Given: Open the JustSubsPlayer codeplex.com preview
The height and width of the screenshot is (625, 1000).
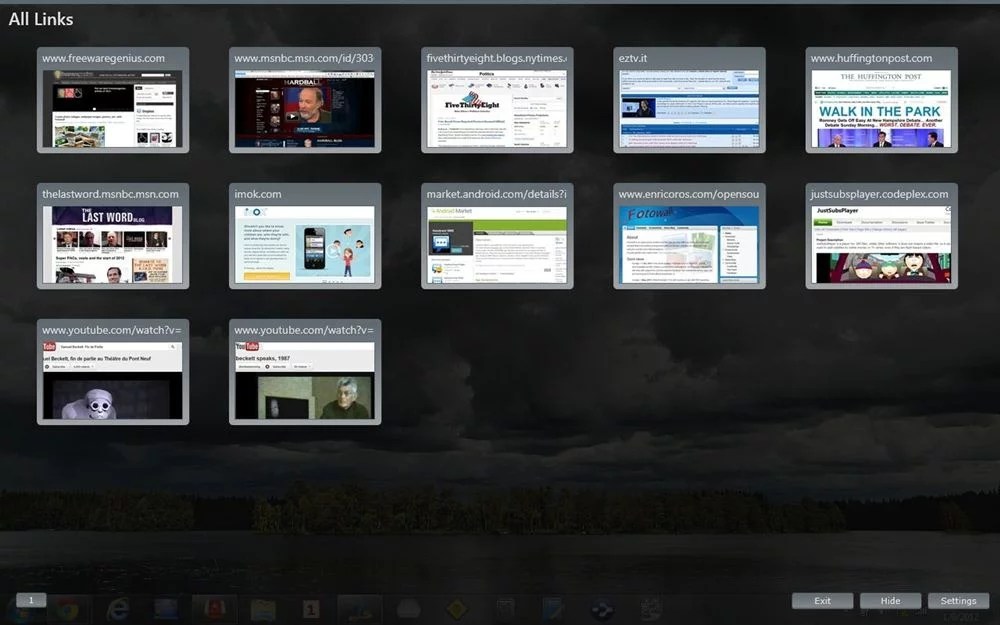Looking at the screenshot, I should (881, 236).
